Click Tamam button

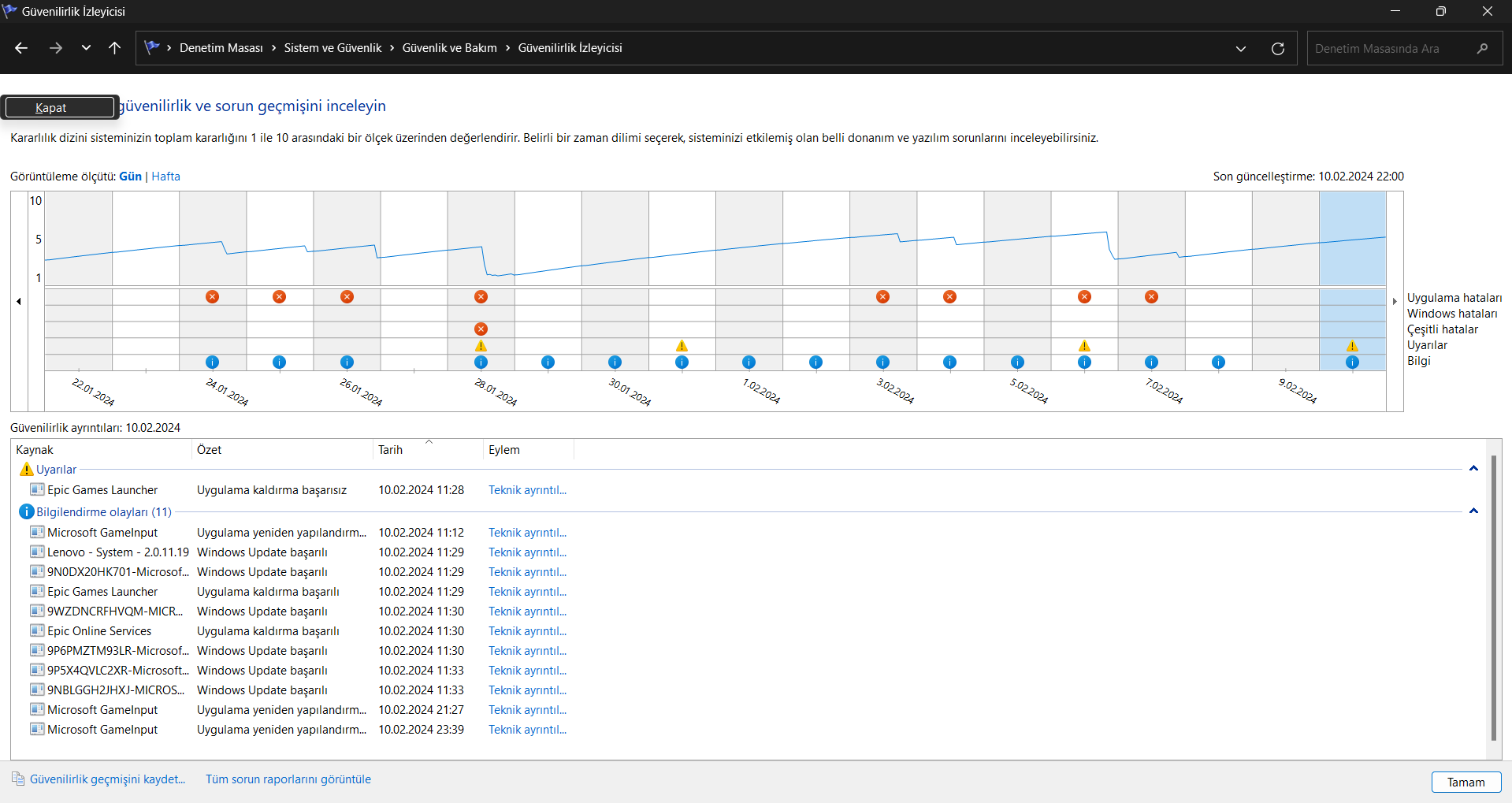[x=1466, y=782]
